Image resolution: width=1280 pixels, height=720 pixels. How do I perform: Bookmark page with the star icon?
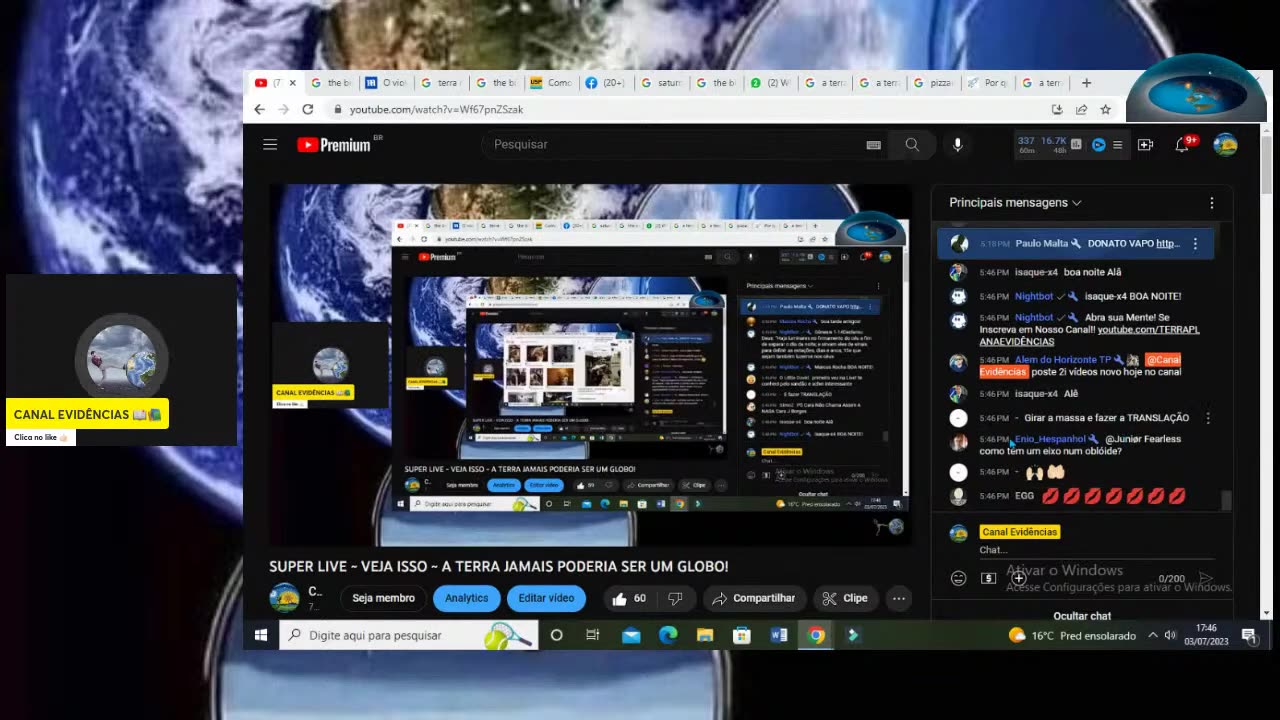pos(1105,110)
